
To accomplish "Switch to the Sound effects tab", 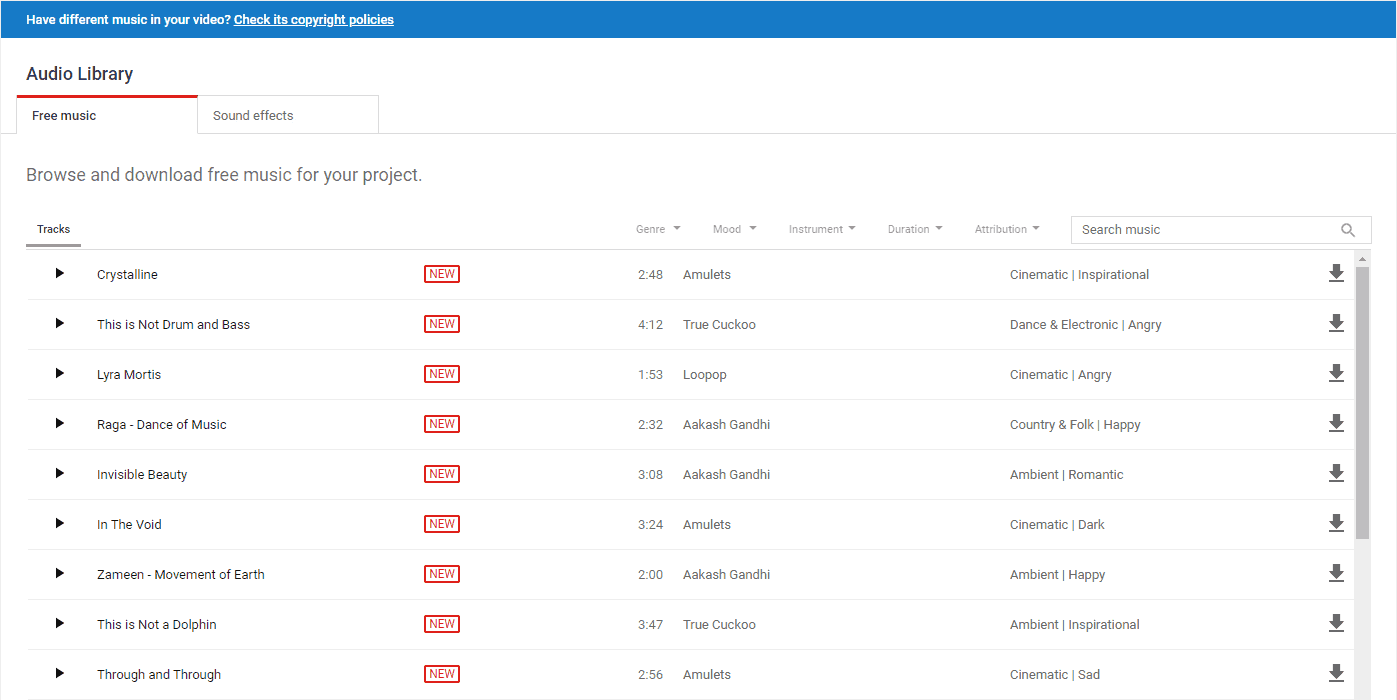I will click(x=288, y=115).
